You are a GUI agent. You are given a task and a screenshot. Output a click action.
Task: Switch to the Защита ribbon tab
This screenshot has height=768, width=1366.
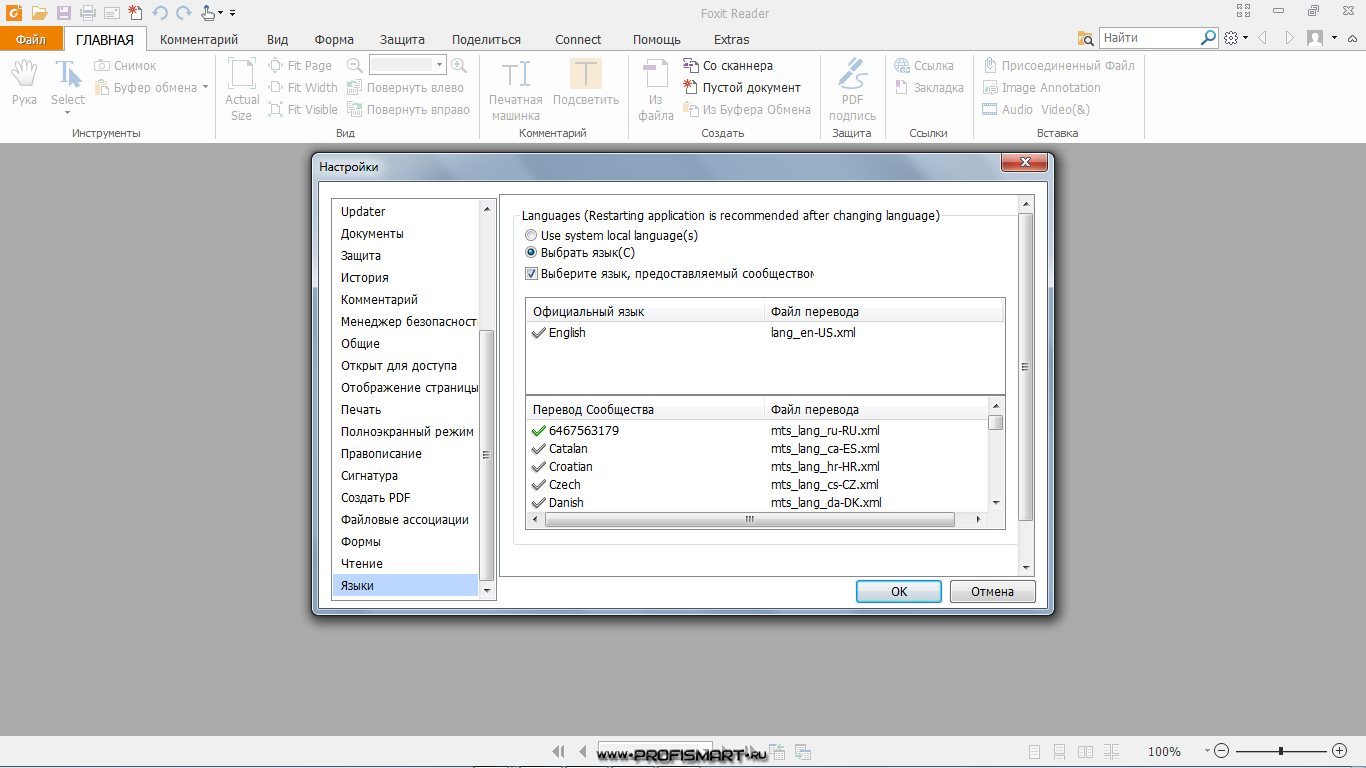(x=402, y=39)
